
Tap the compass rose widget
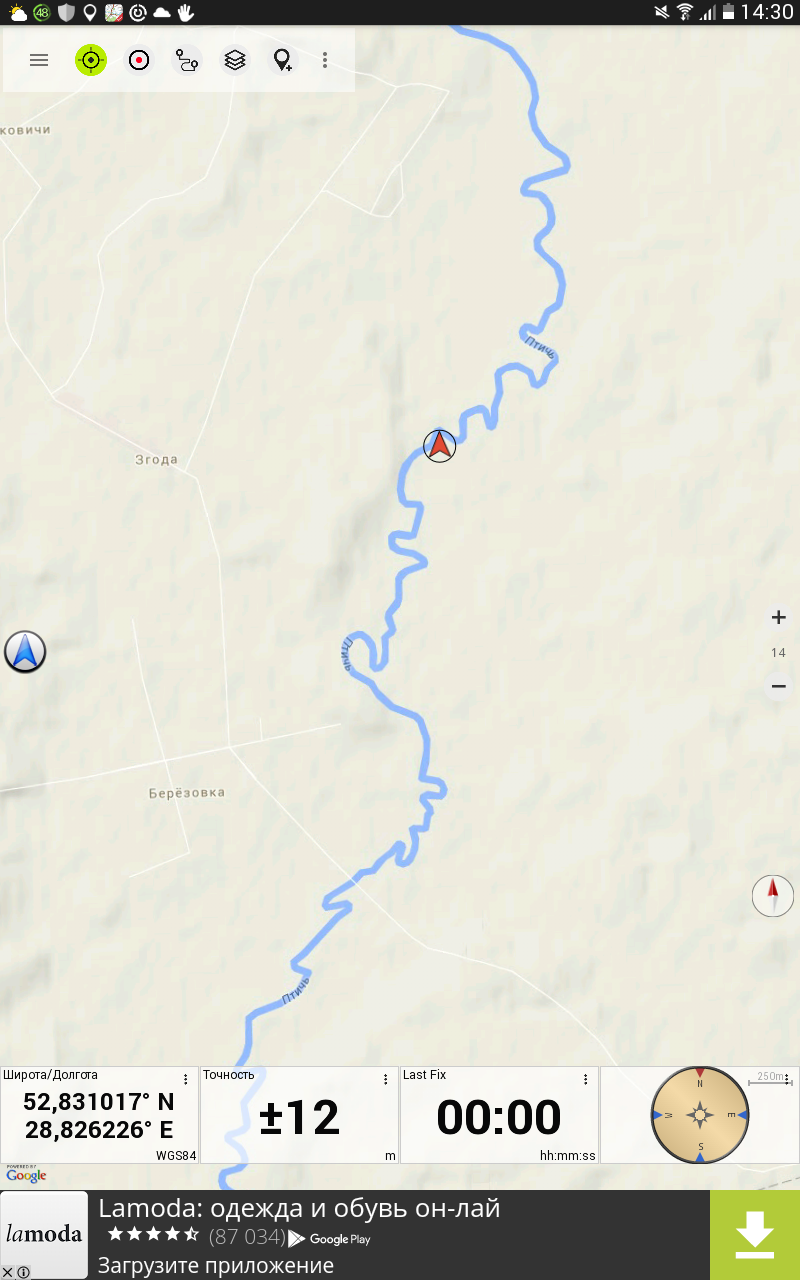point(700,1115)
